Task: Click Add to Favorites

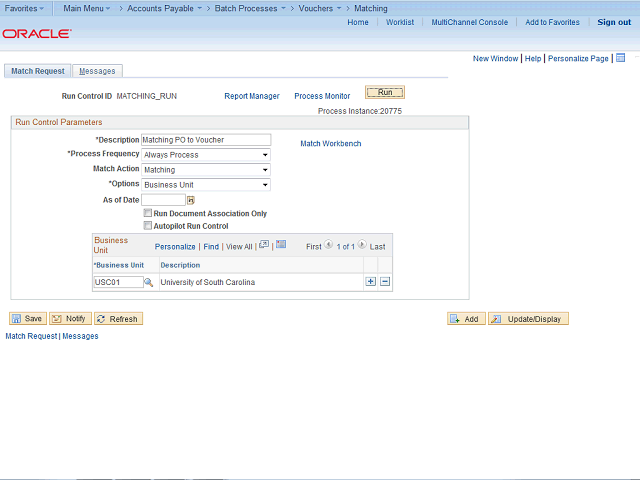Action: coord(552,22)
